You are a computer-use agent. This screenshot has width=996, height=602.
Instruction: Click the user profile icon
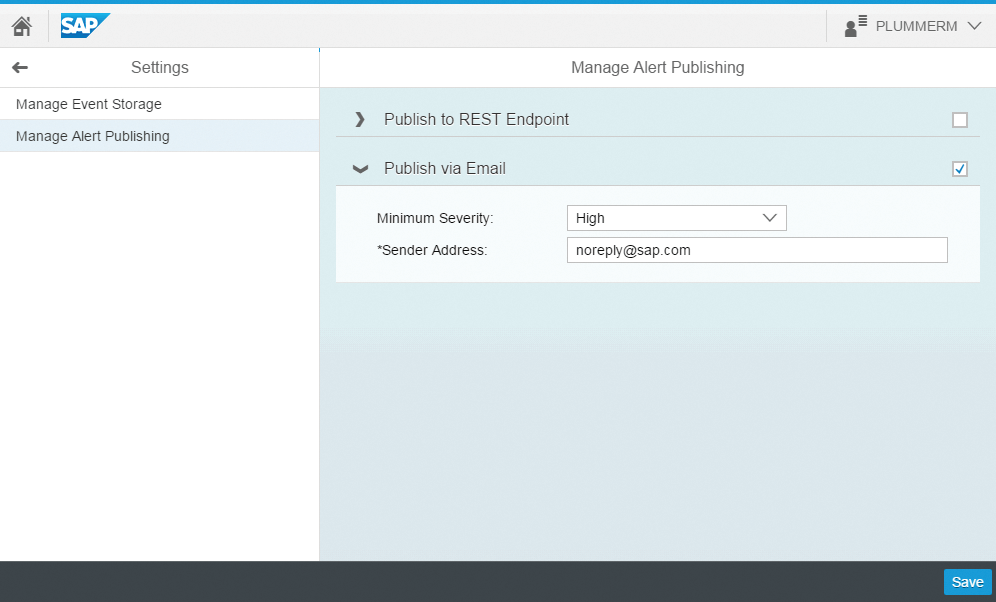855,26
